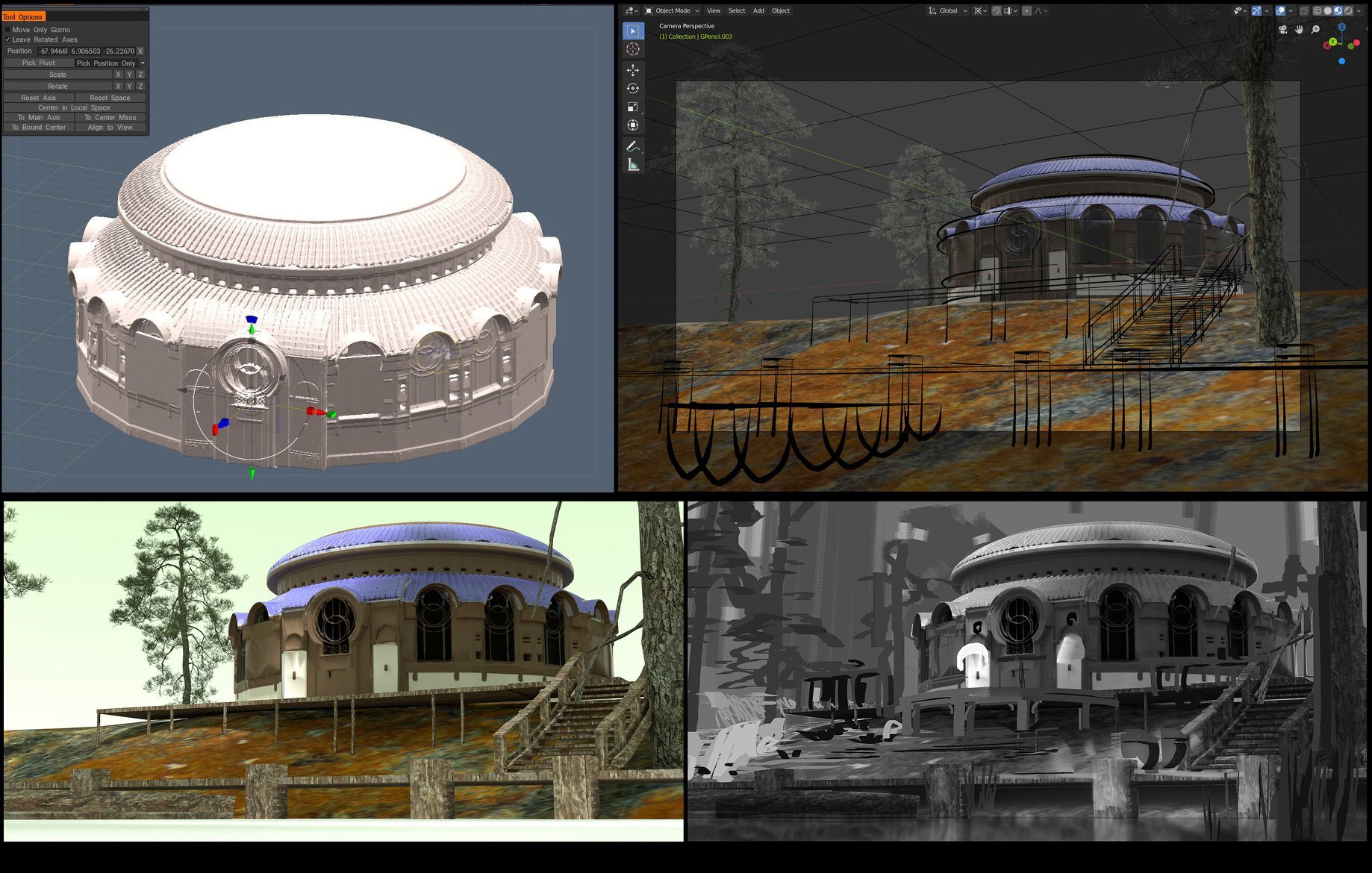Click the To Bound Center button

click(x=38, y=127)
